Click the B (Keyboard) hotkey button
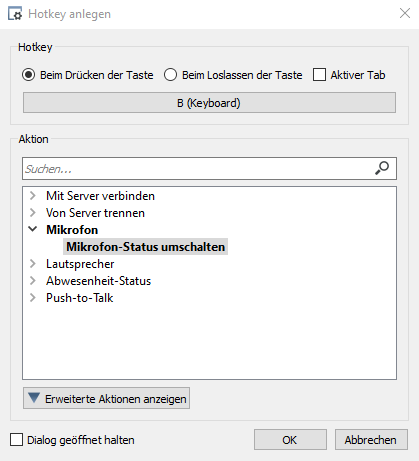The height and width of the screenshot is (461, 419). 209,103
